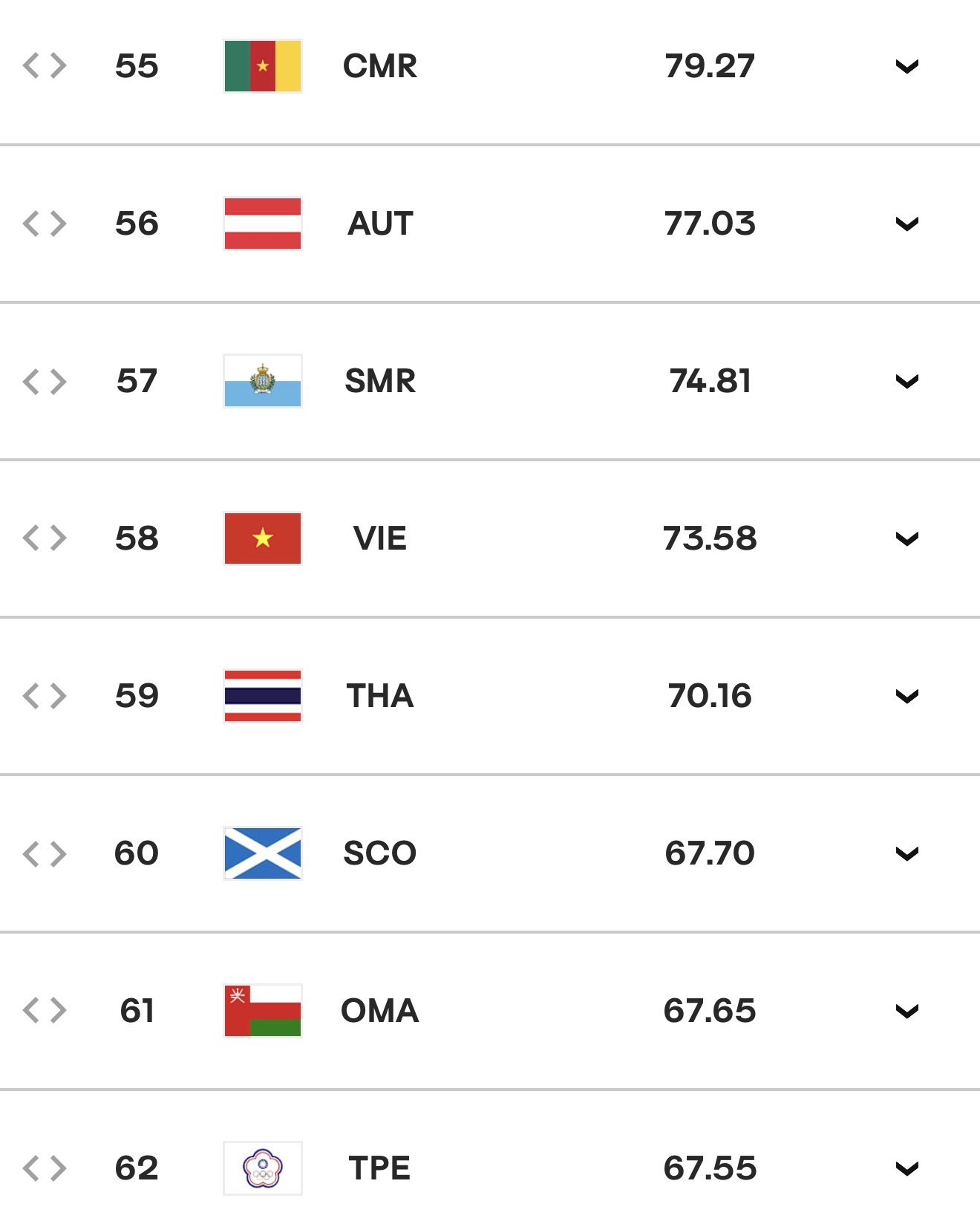Click the Chinese Taipei flag icon

coord(263,1168)
